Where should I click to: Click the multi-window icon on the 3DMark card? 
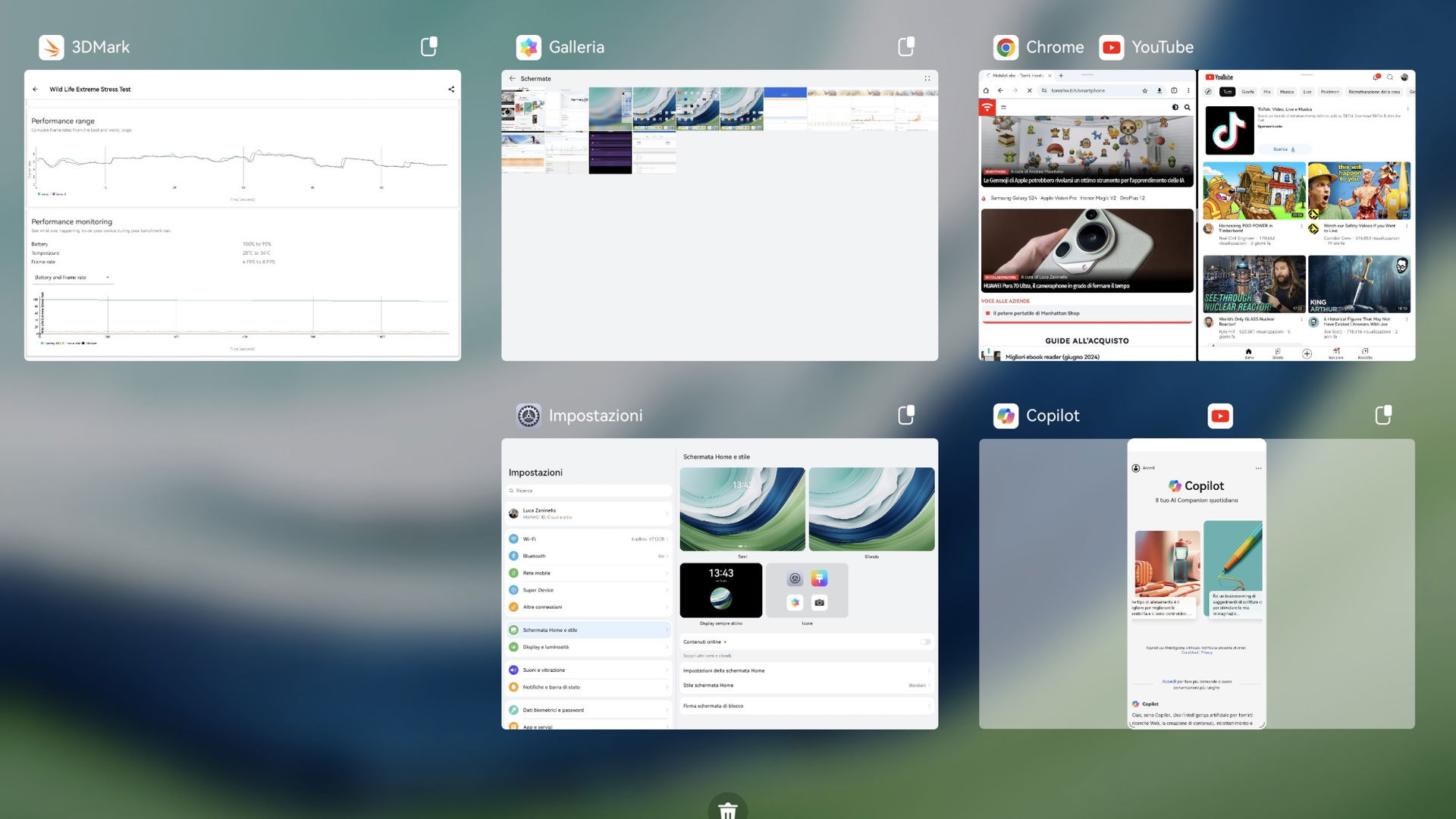(429, 46)
